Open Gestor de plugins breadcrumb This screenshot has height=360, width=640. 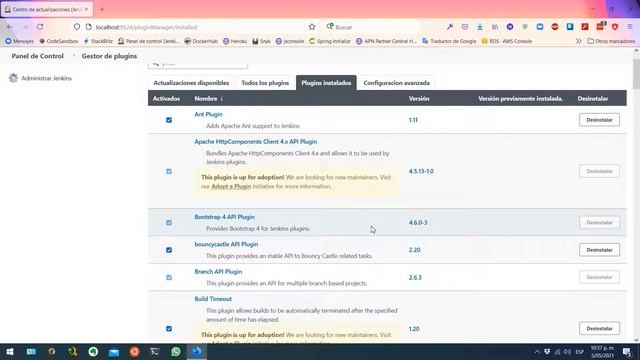109,56
